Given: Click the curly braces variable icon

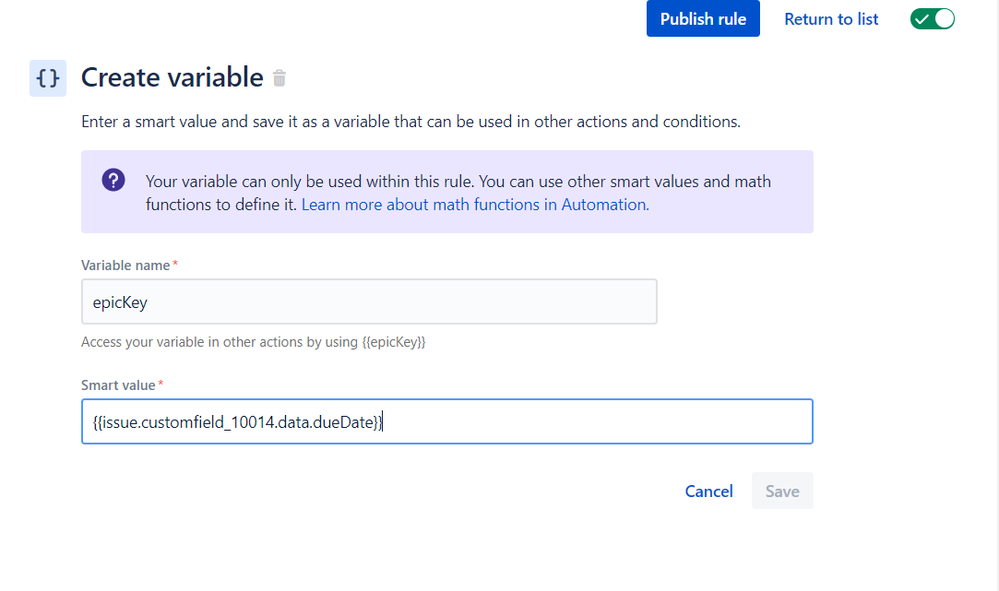Looking at the screenshot, I should tap(47, 78).
